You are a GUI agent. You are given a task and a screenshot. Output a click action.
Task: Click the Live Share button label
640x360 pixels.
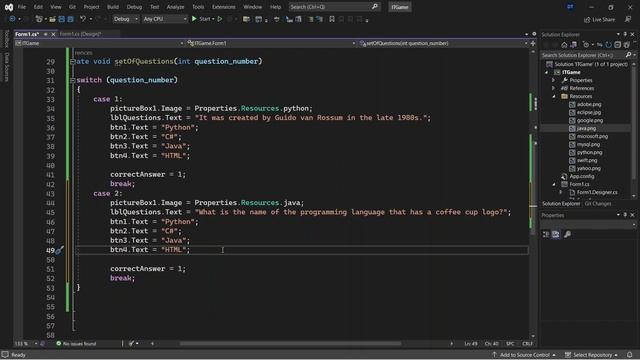coord(603,20)
